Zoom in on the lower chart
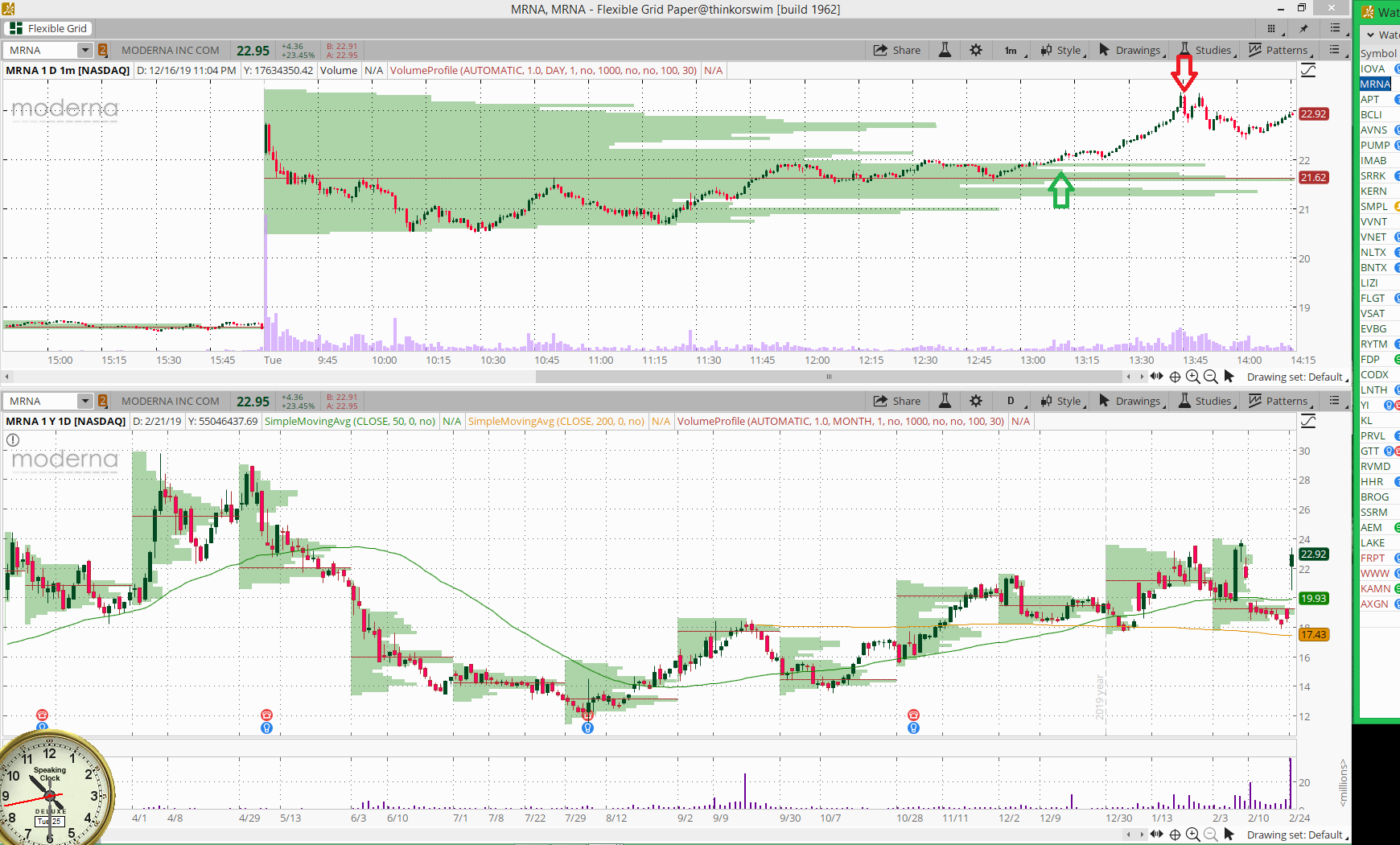The image size is (1400, 845). tap(1192, 835)
